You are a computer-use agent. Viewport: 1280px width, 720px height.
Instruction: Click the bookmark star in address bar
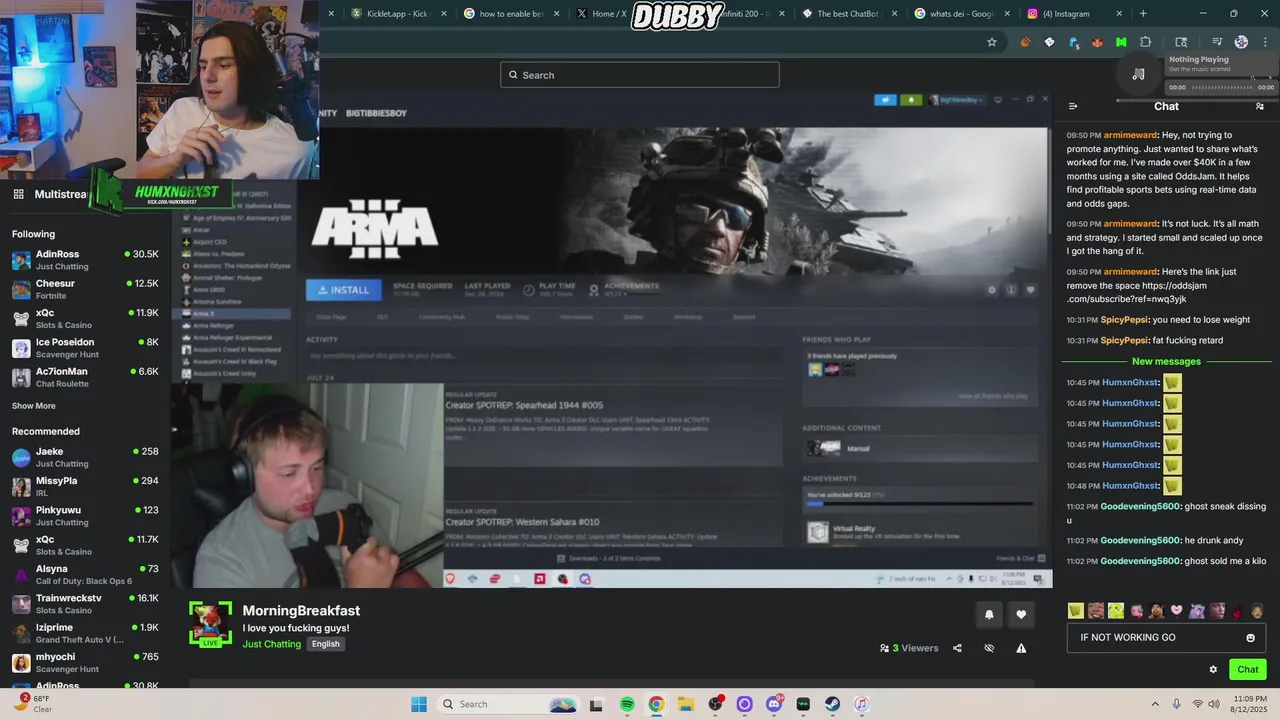[x=992, y=42]
